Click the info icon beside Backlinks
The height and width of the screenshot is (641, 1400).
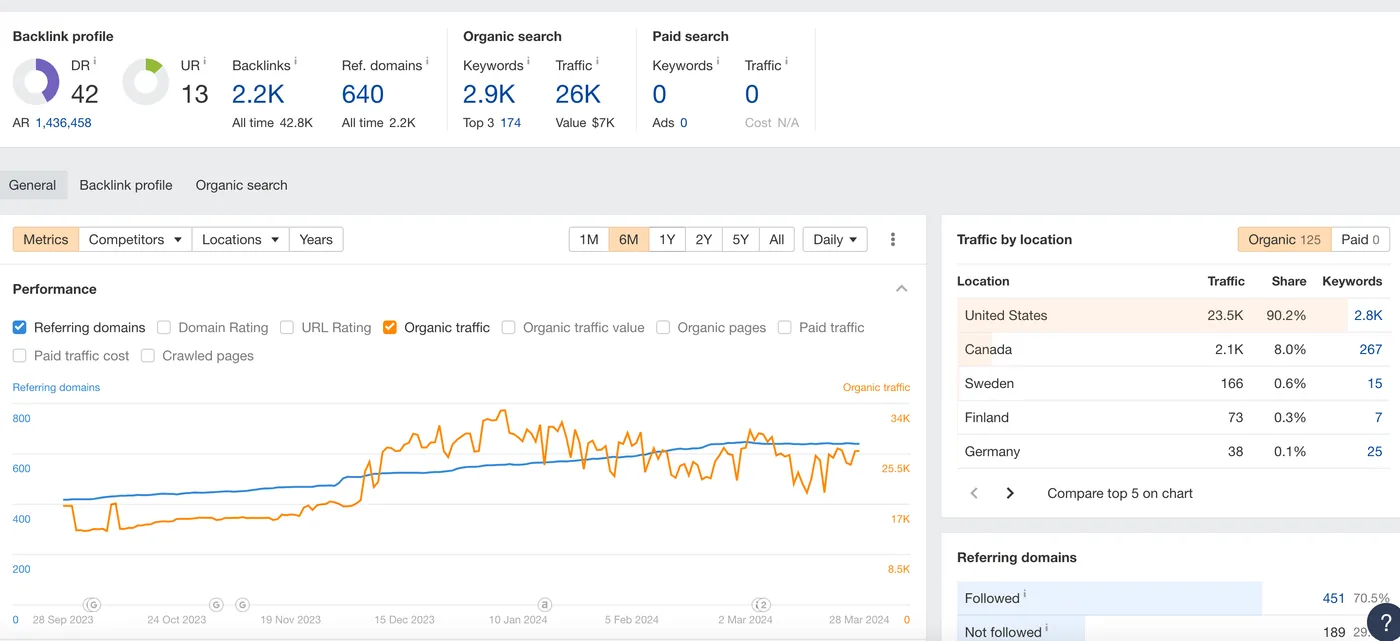296,62
